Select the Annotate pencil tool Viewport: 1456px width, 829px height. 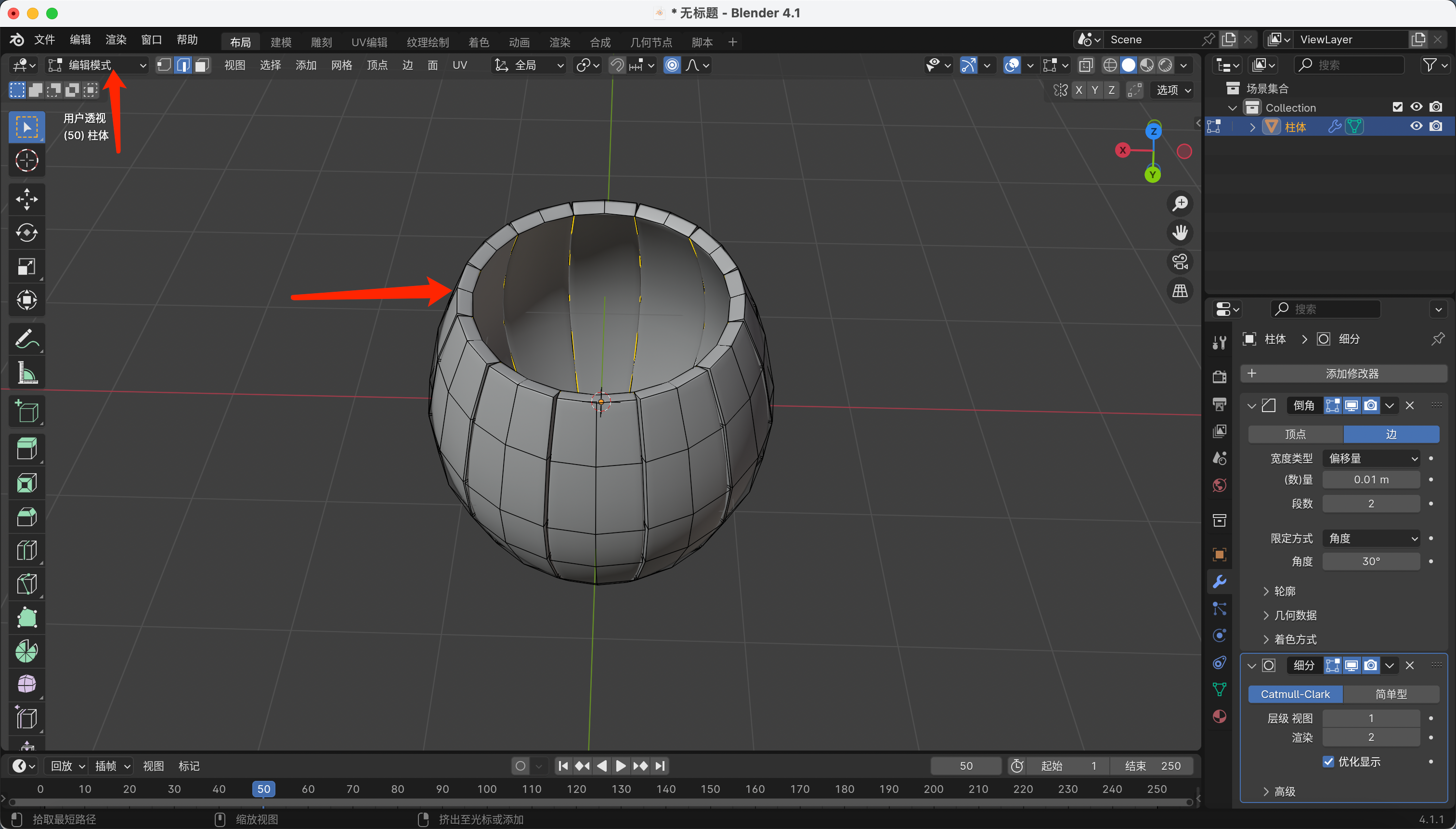(27, 339)
